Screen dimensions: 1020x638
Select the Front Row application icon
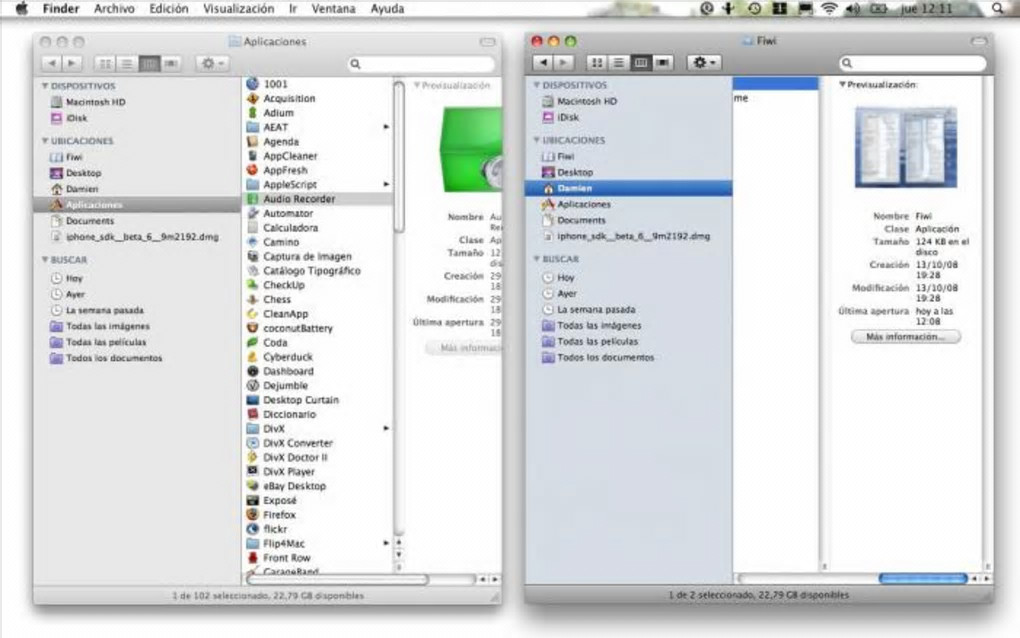pyautogui.click(x=253, y=558)
